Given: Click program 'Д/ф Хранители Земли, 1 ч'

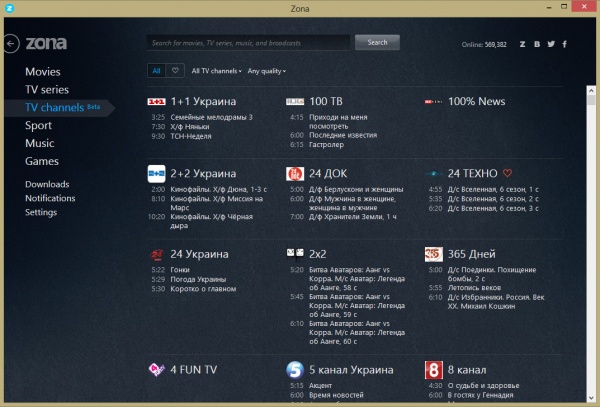Looking at the screenshot, I should pos(353,217).
